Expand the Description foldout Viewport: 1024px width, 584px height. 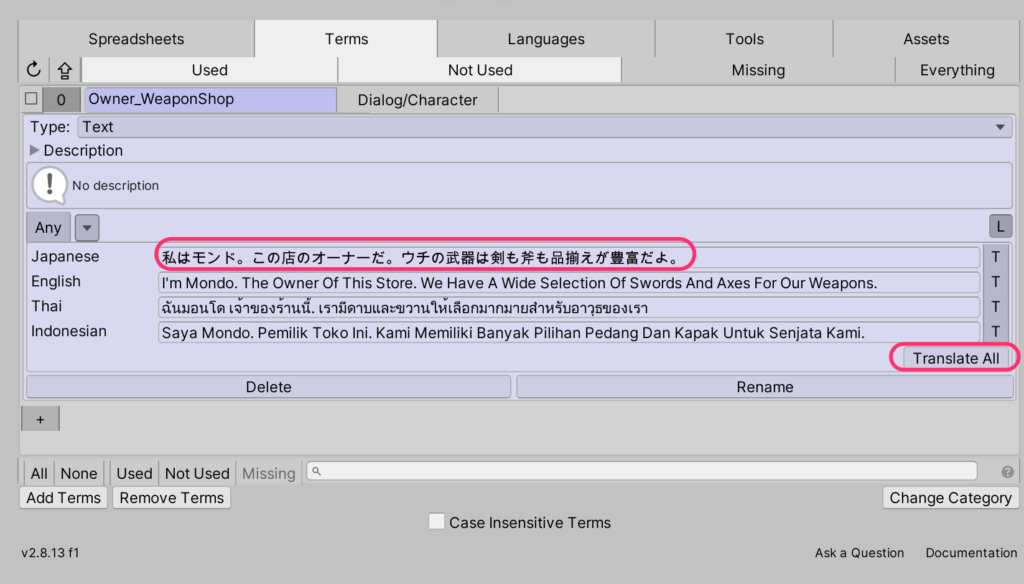pos(37,151)
